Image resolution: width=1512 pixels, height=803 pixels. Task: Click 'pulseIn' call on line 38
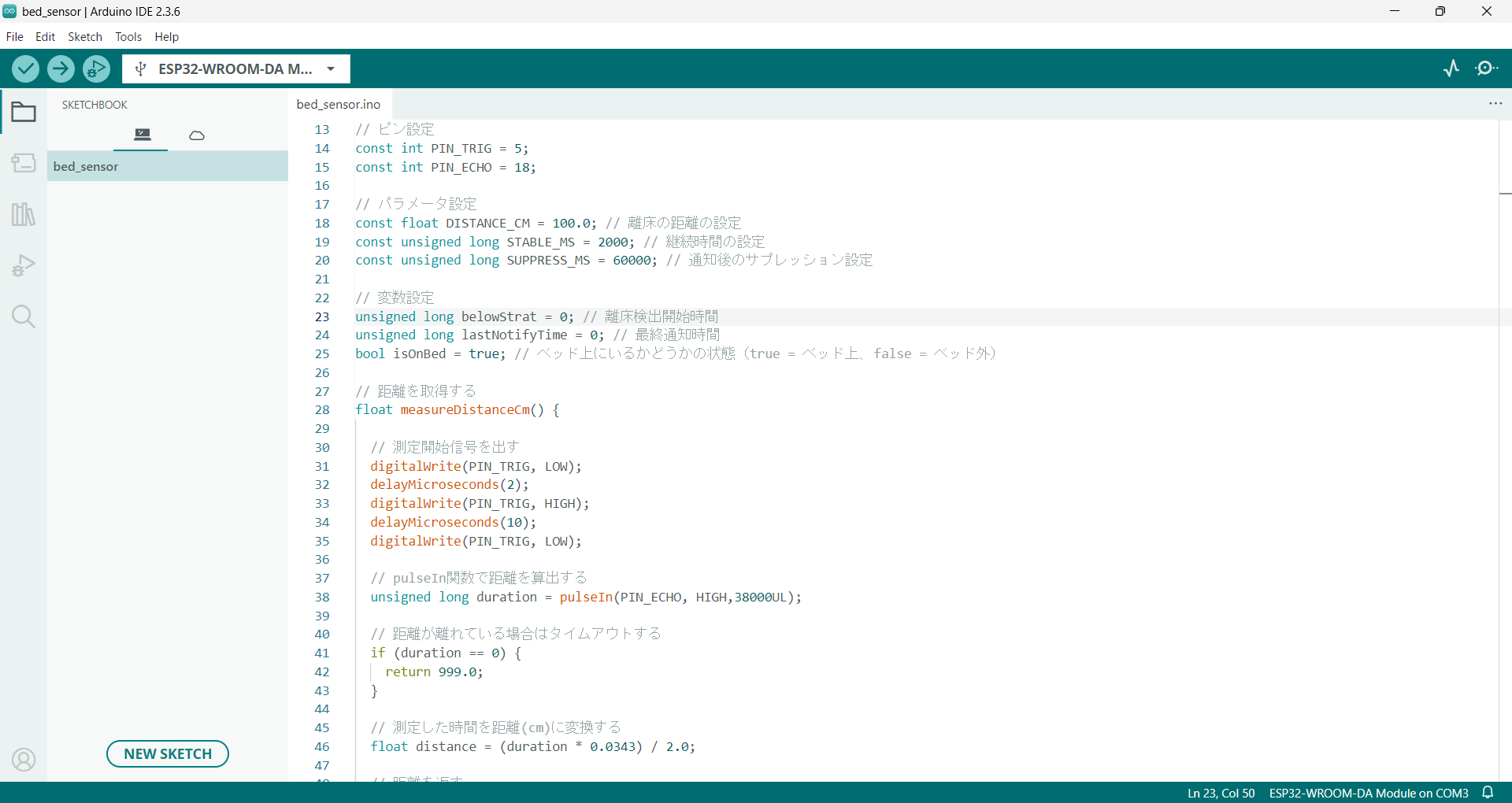tap(586, 598)
